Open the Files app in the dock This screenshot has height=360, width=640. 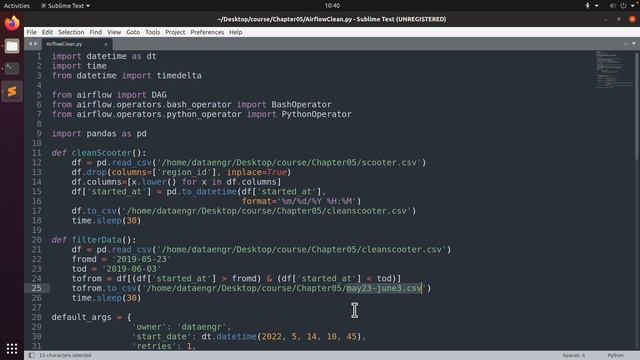point(12,46)
